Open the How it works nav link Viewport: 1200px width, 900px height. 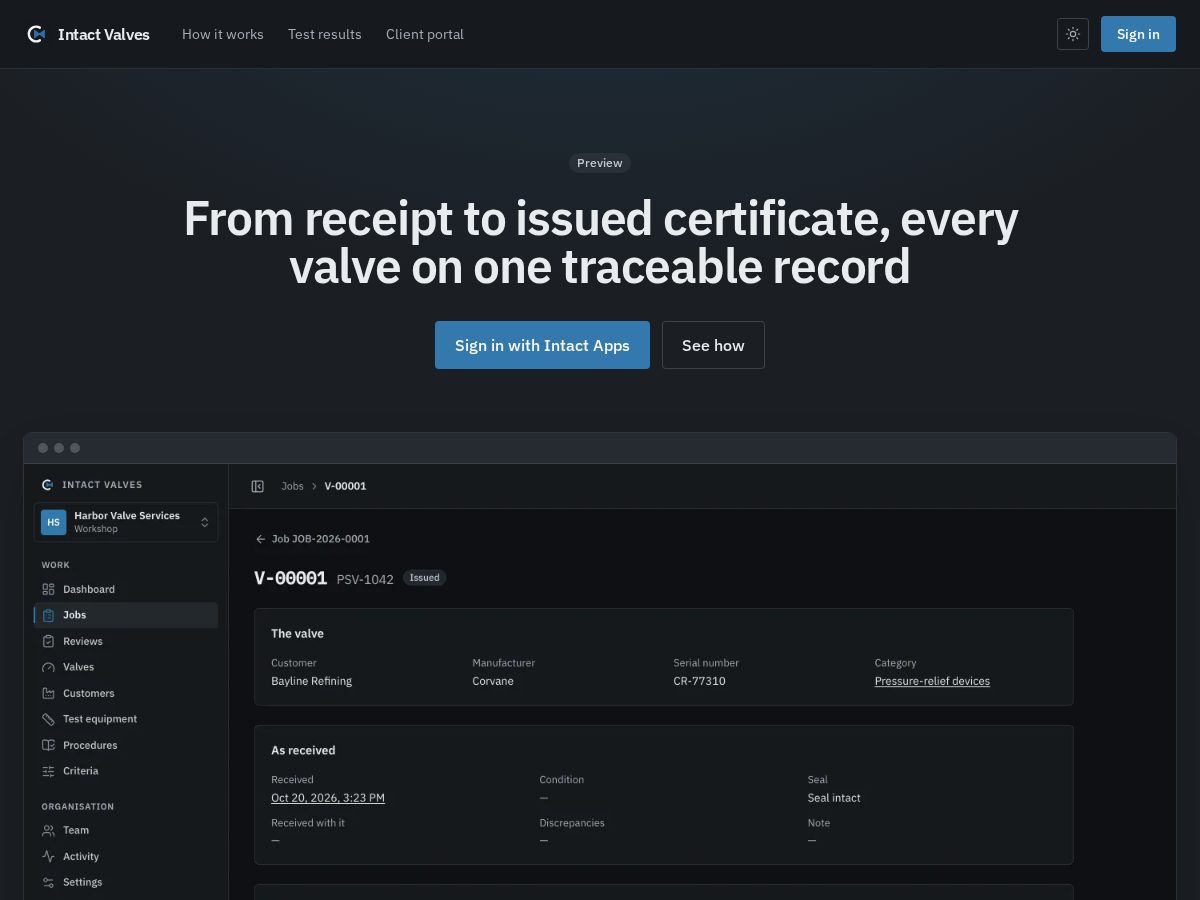tap(223, 34)
